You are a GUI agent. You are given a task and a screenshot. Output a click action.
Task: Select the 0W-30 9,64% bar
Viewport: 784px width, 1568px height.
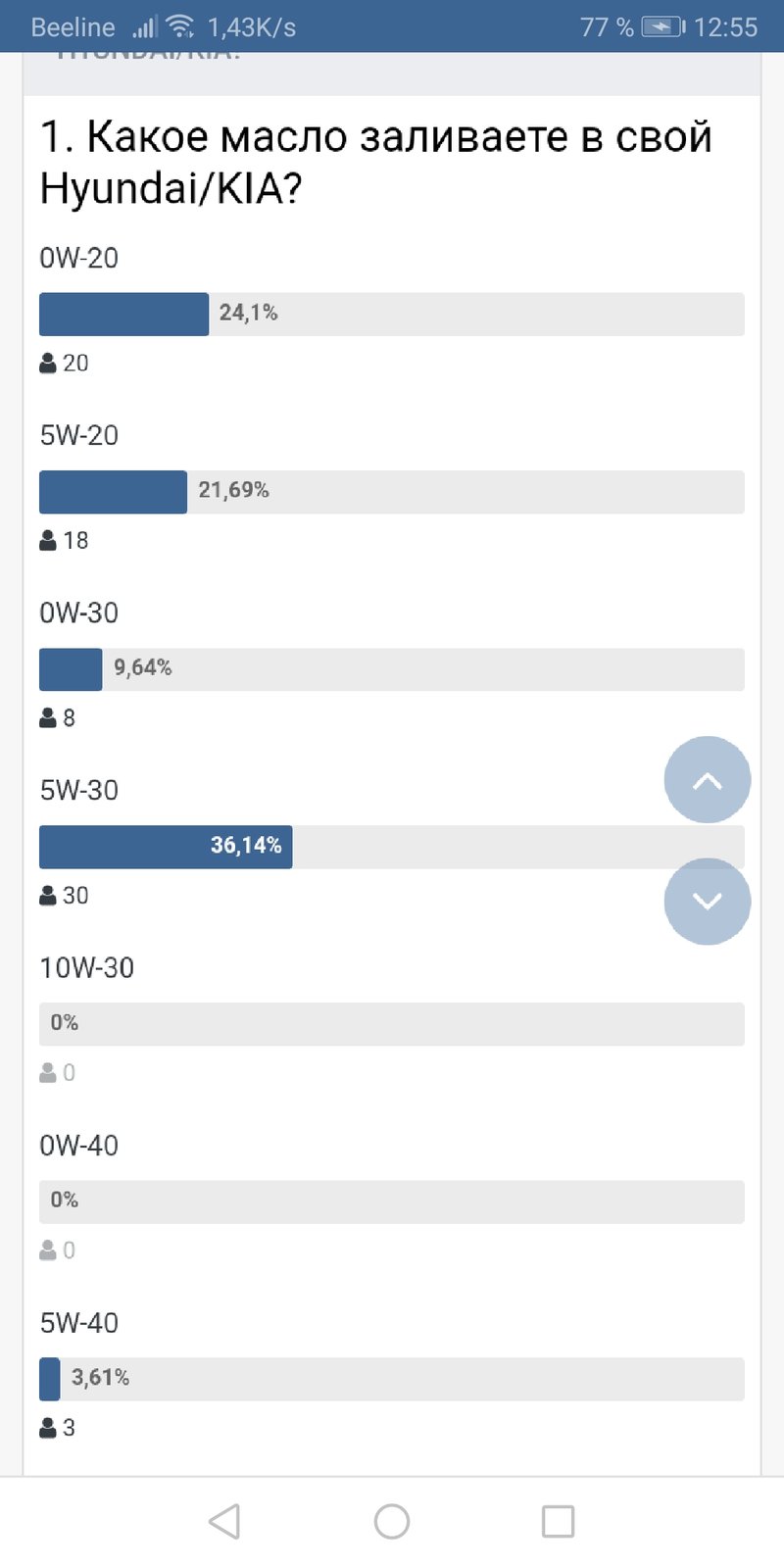click(x=392, y=669)
